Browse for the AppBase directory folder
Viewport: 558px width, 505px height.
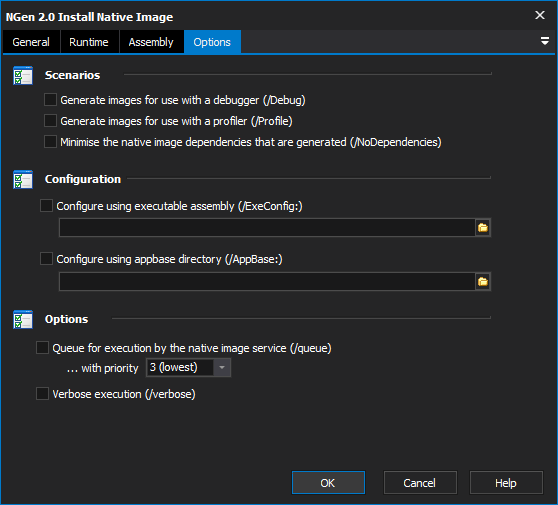[483, 282]
